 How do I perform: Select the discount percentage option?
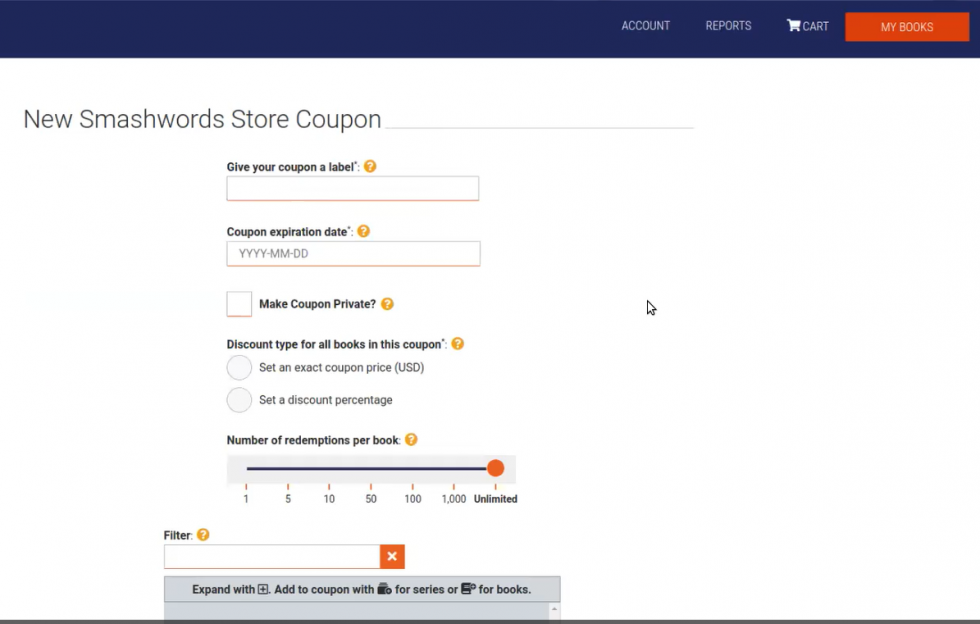[x=239, y=400]
